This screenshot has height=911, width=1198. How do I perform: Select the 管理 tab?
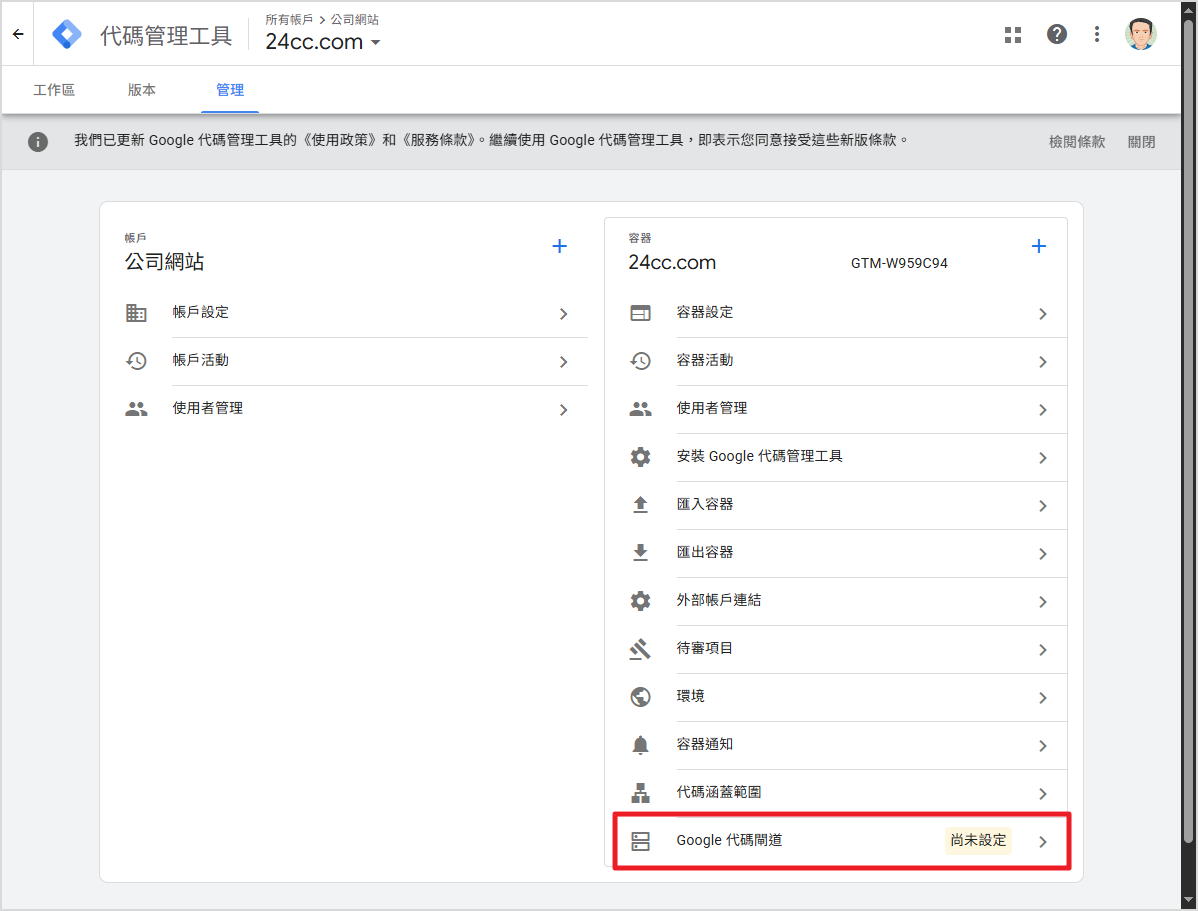coord(230,90)
